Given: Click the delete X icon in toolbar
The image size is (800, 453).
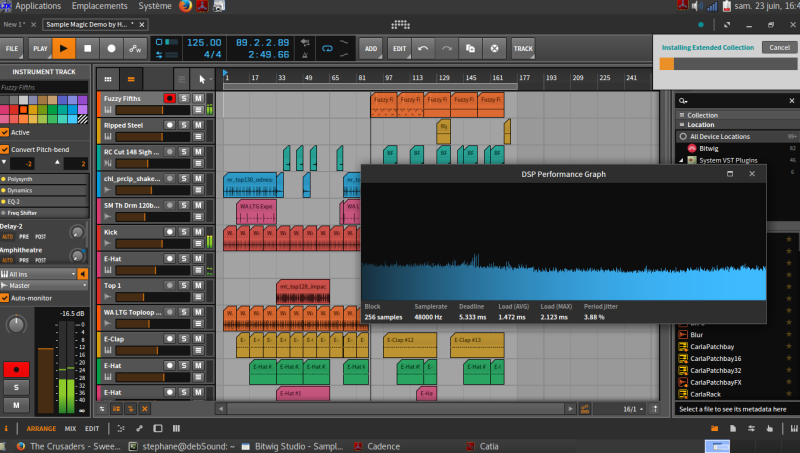Looking at the screenshot, I should [493, 47].
